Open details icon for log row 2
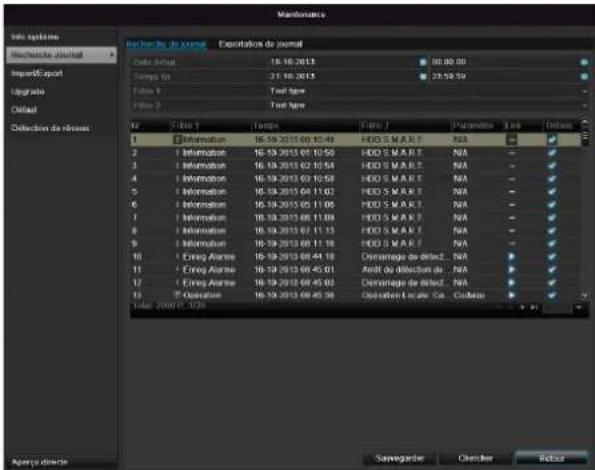 click(552, 152)
